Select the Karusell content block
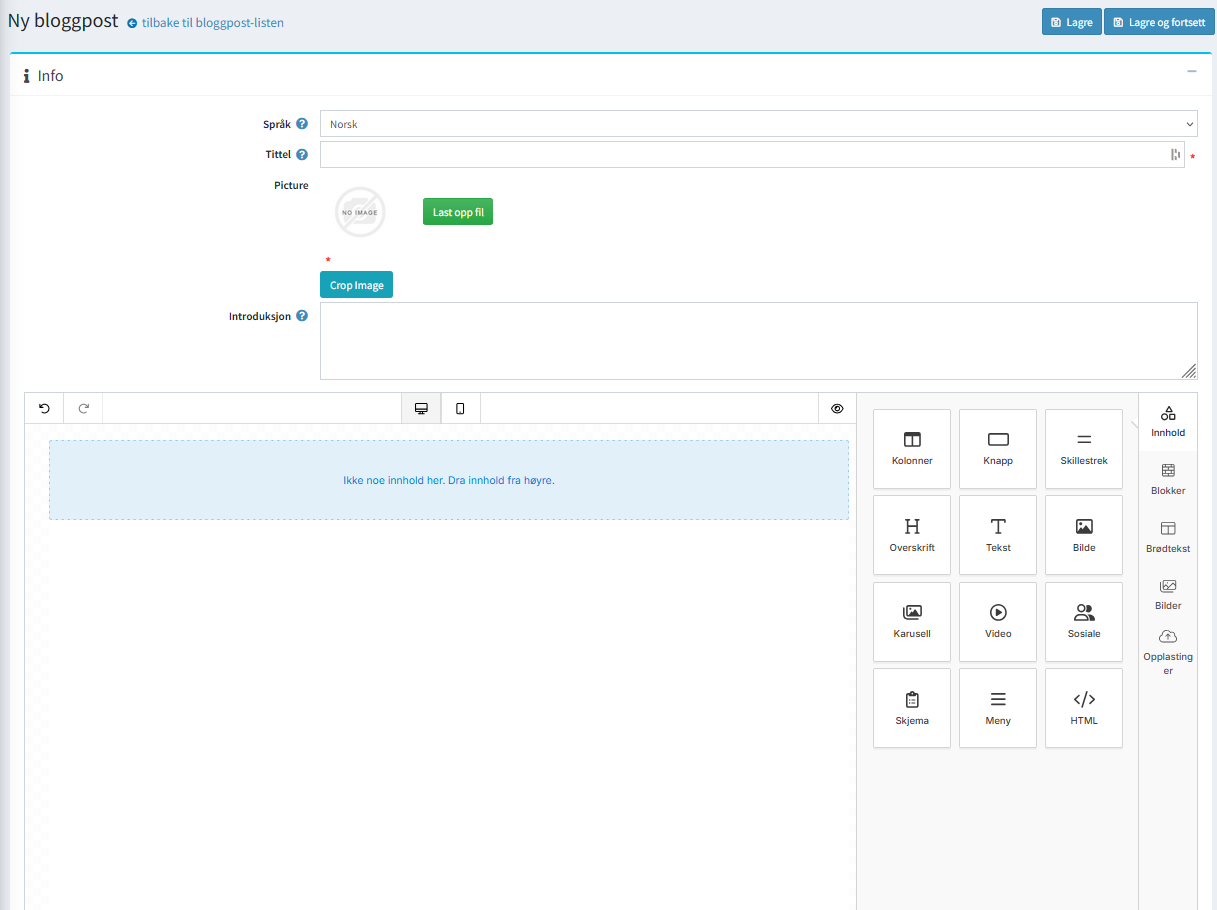The image size is (1217, 910). [911, 622]
